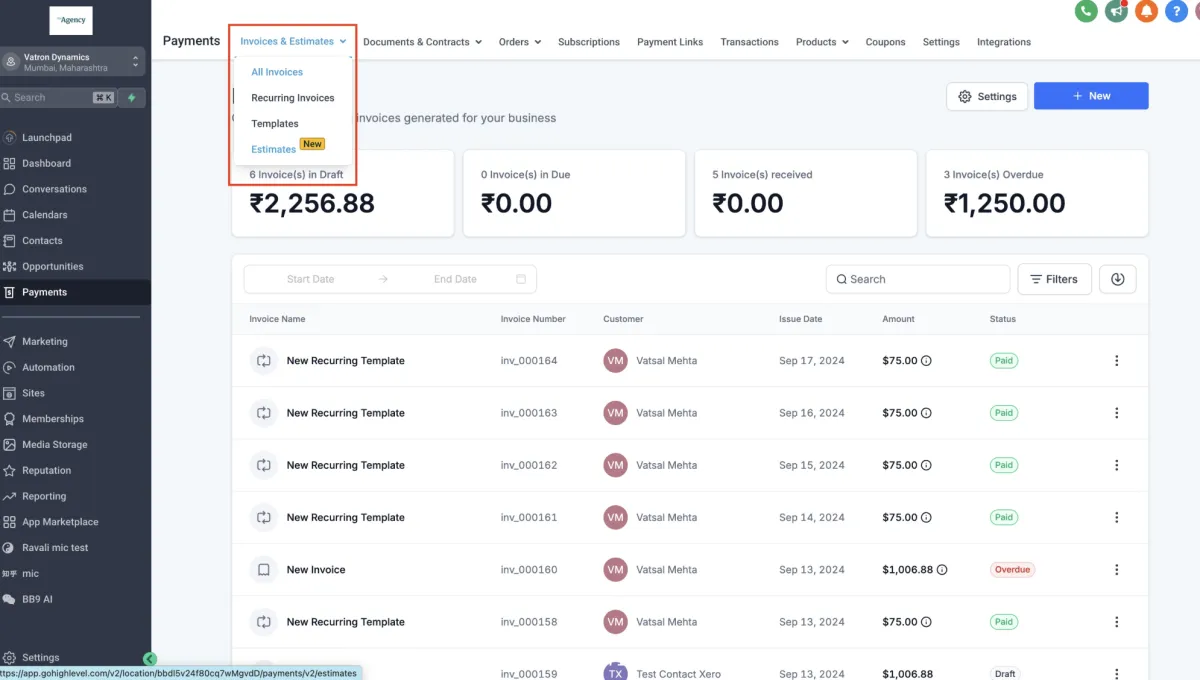
Task: Click the Start Date field
Action: [310, 279]
